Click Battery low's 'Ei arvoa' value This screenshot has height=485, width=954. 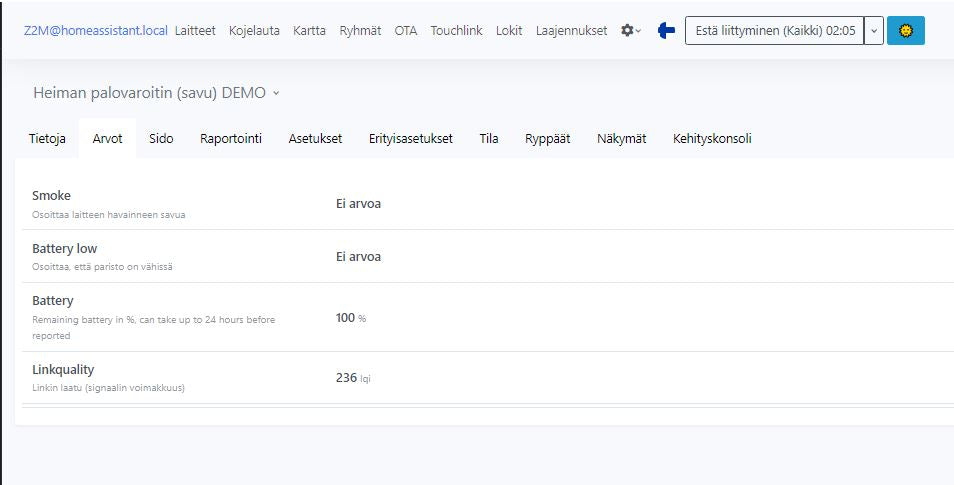pyautogui.click(x=358, y=257)
